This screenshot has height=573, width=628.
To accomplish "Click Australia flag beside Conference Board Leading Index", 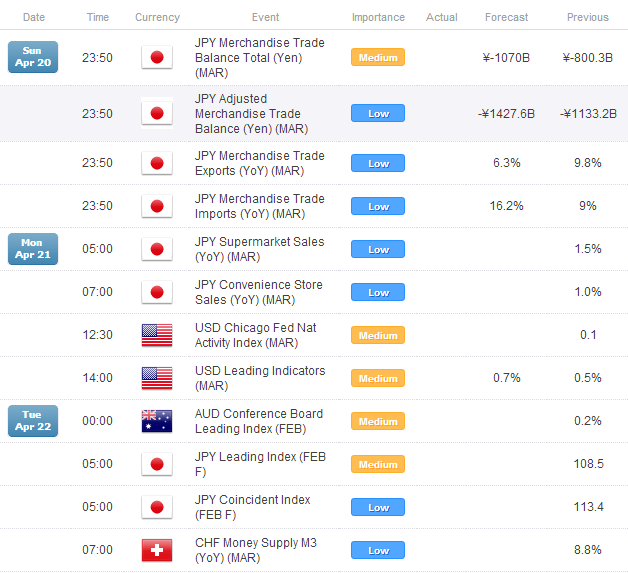I will (x=157, y=421).
